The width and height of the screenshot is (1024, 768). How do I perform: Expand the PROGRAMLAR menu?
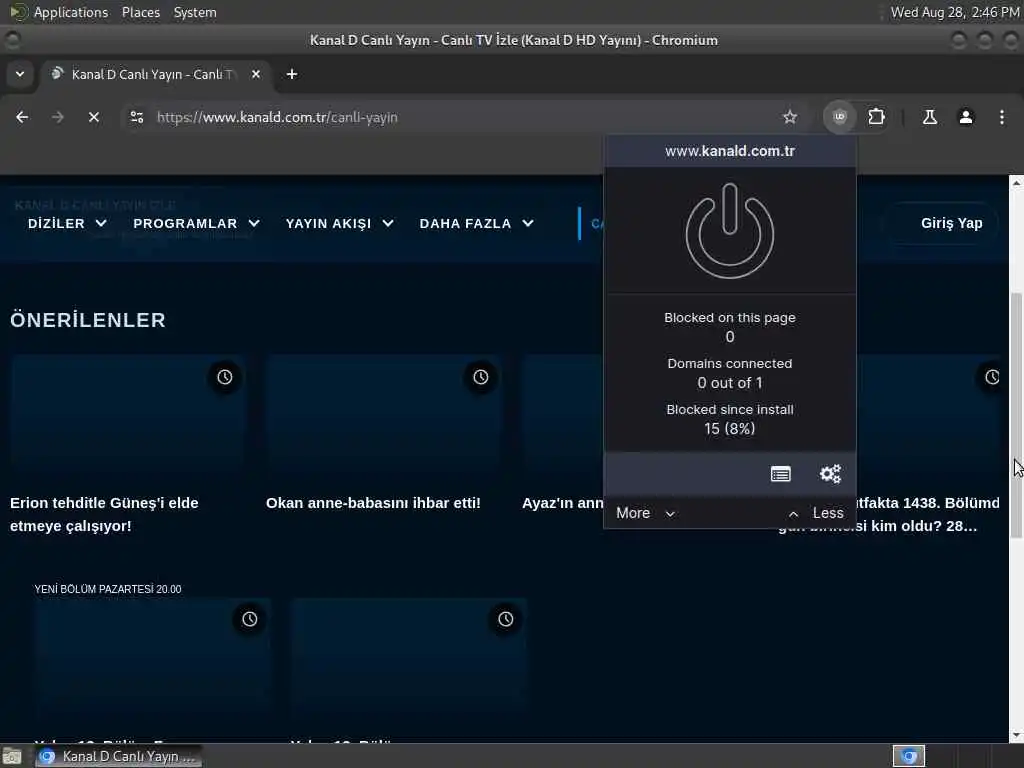[x=197, y=223]
